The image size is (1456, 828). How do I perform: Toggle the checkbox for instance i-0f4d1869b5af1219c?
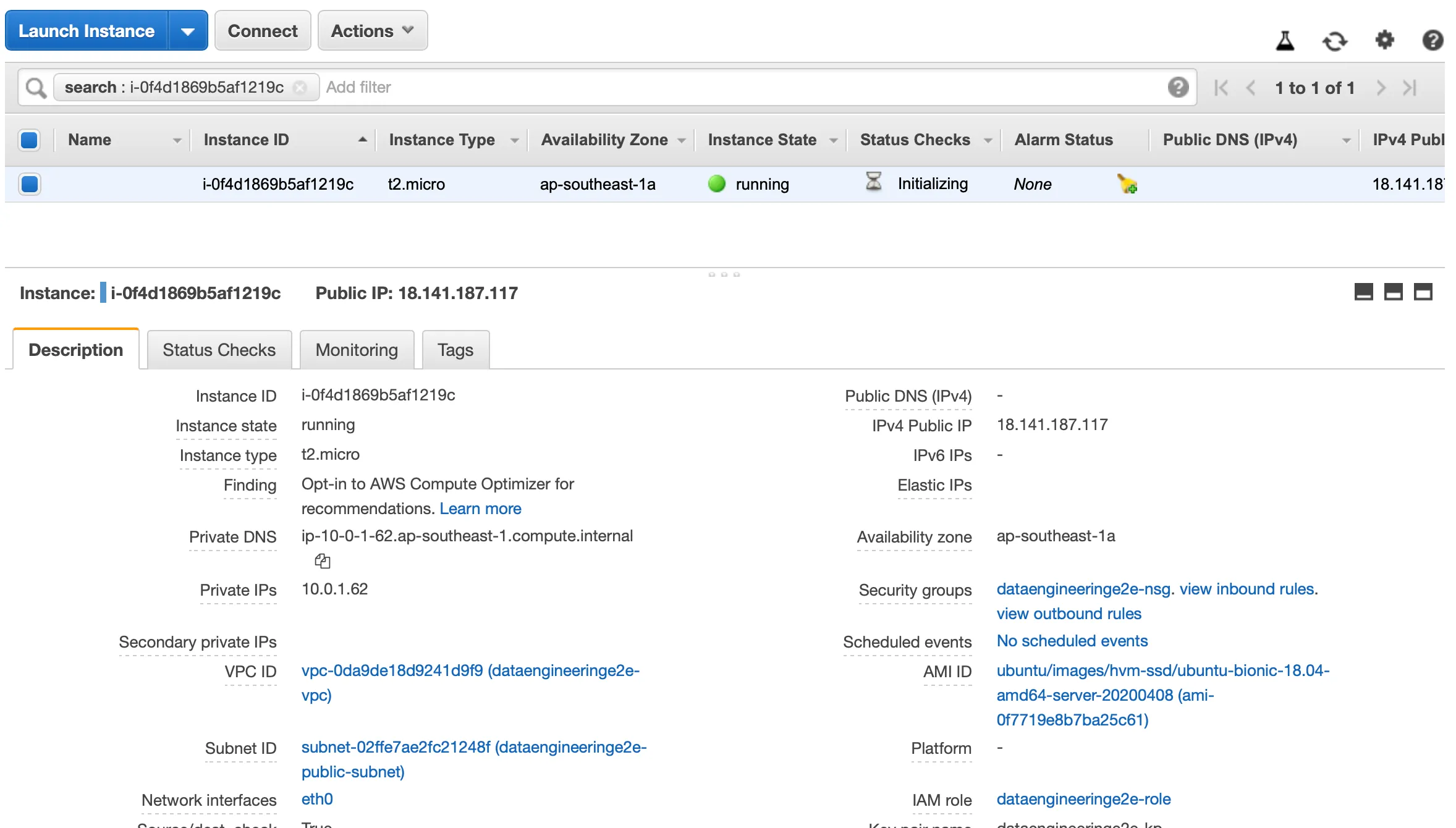pyautogui.click(x=30, y=184)
